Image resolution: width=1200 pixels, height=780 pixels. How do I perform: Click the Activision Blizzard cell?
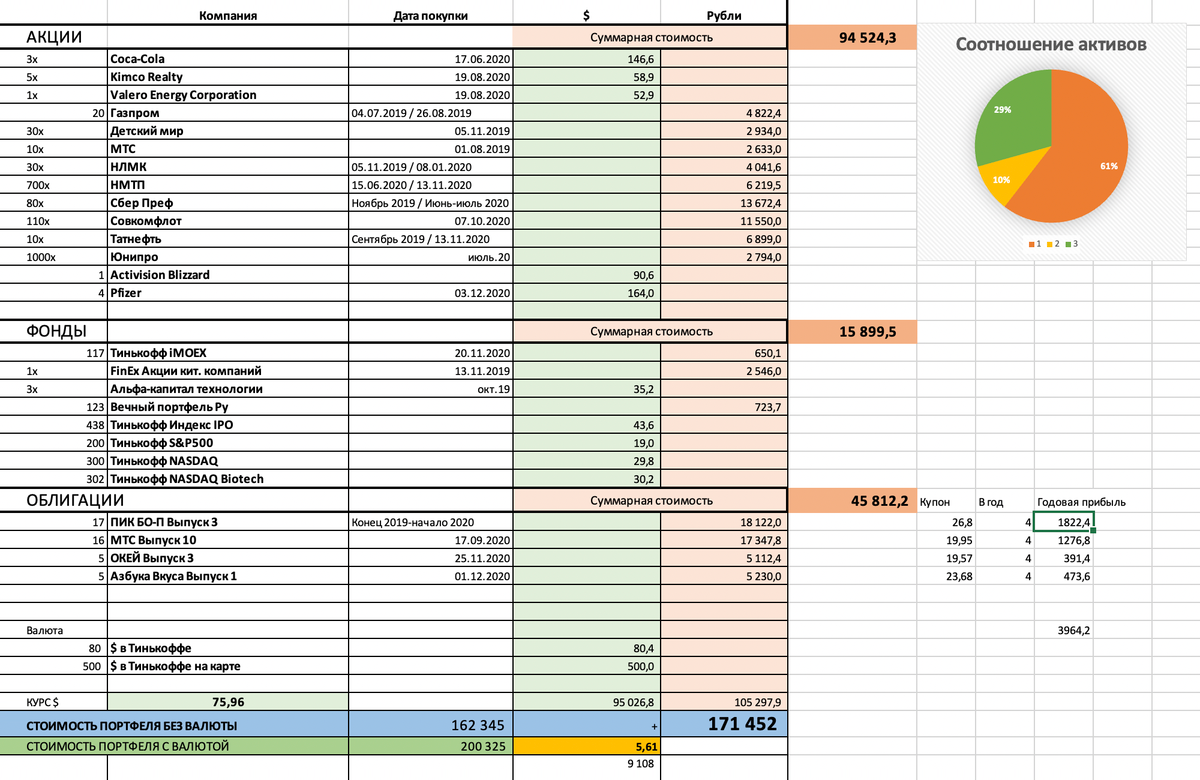(228, 275)
